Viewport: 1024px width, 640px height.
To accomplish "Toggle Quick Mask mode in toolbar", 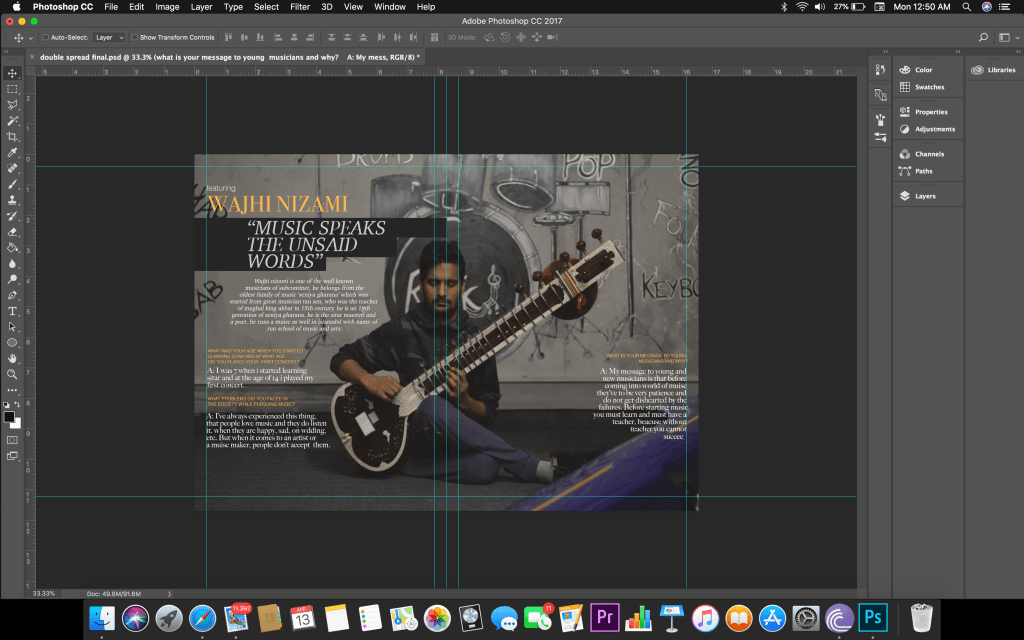I will pyautogui.click(x=12, y=439).
